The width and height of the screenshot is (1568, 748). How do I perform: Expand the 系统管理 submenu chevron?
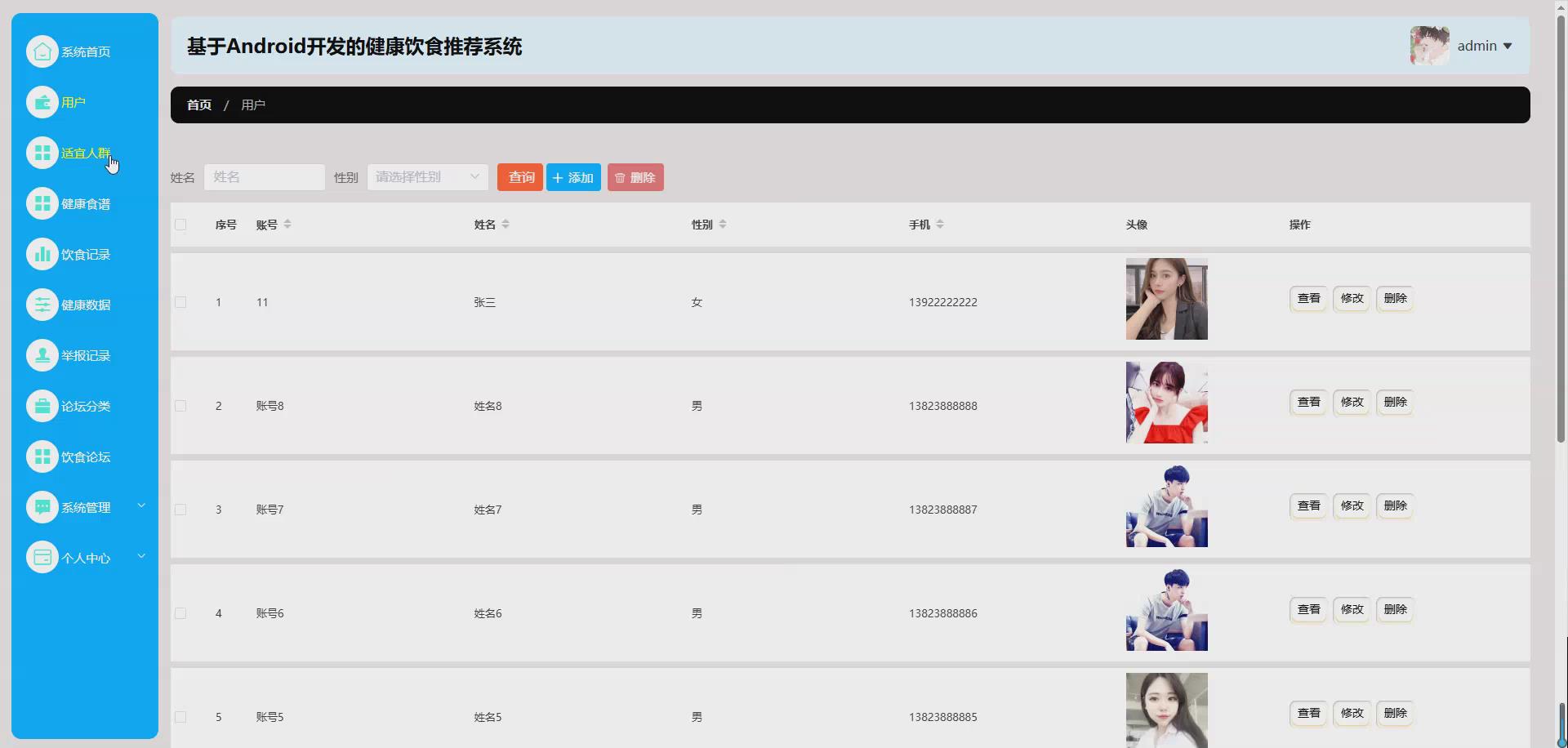[x=141, y=505]
